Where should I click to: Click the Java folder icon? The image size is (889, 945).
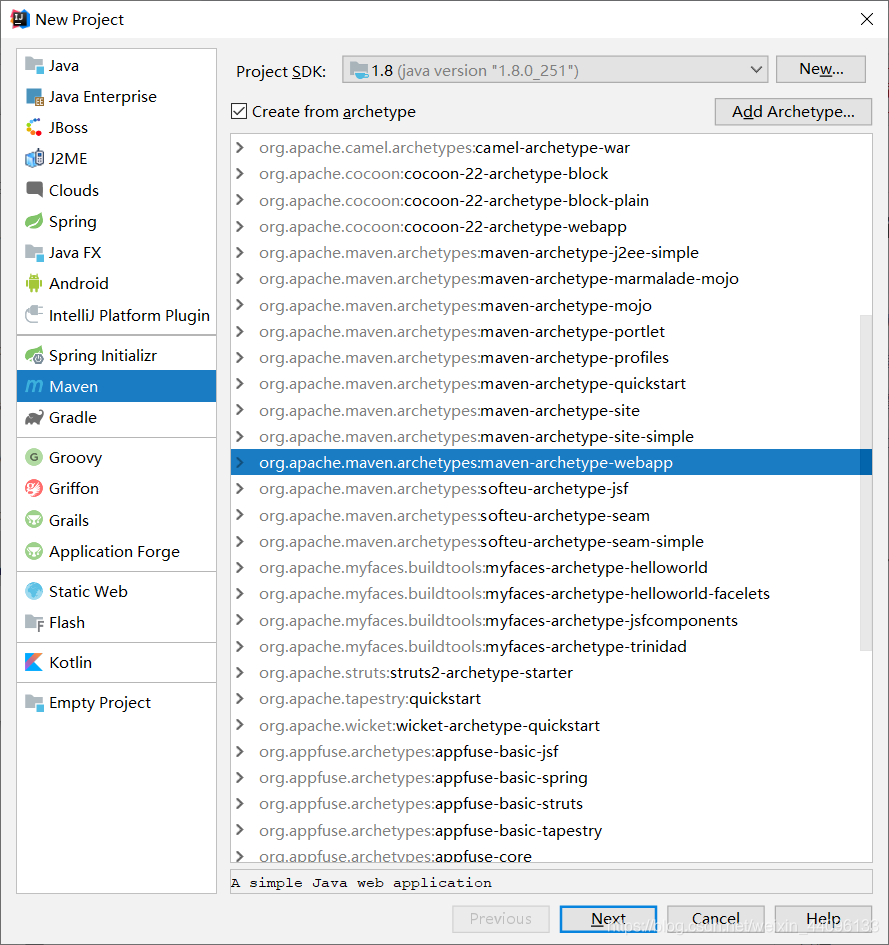pyautogui.click(x=34, y=65)
